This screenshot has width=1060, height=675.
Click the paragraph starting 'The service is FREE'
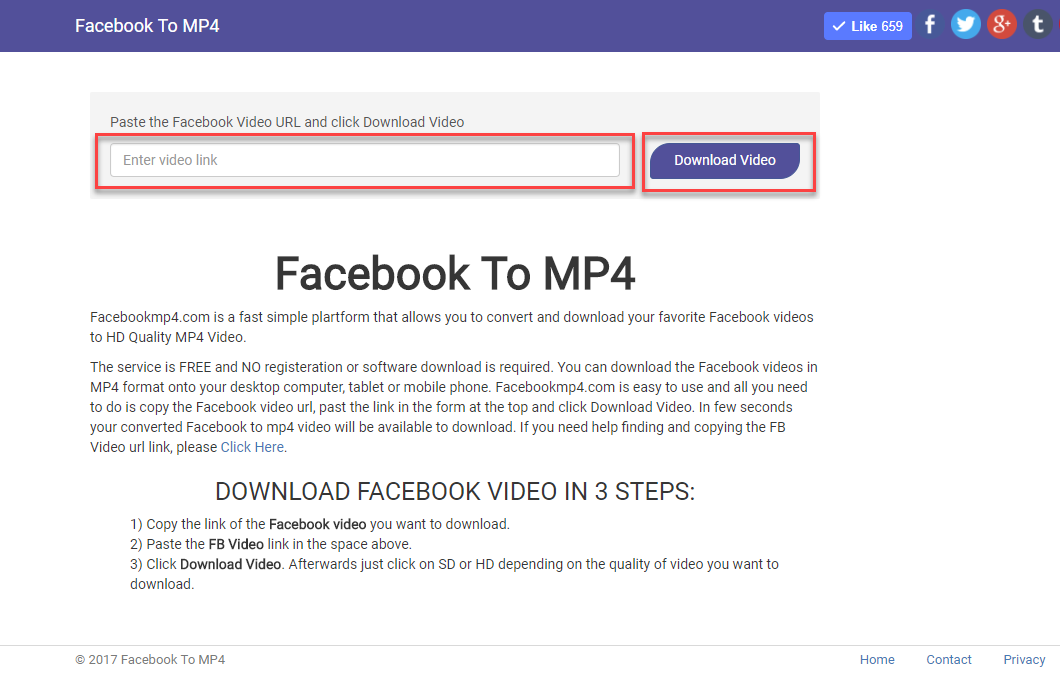click(x=454, y=407)
